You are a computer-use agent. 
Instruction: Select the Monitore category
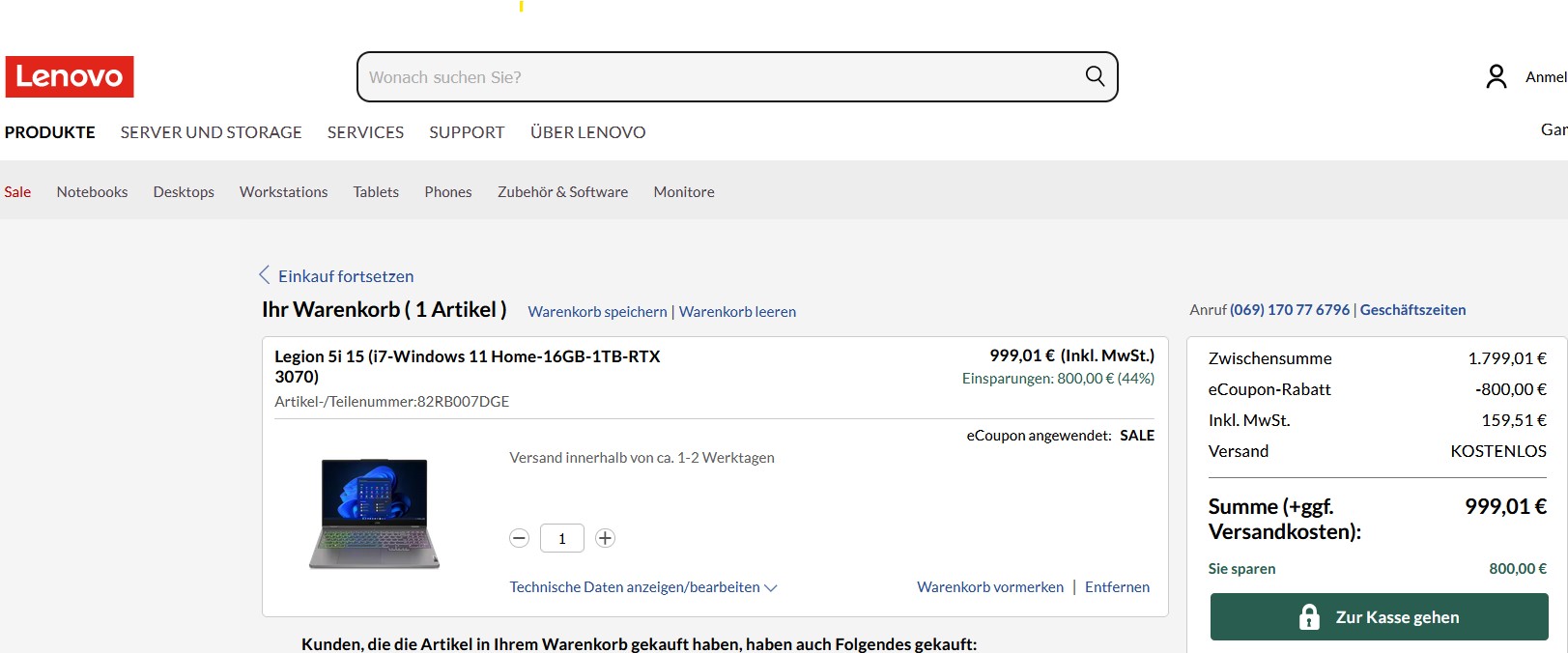coord(684,192)
